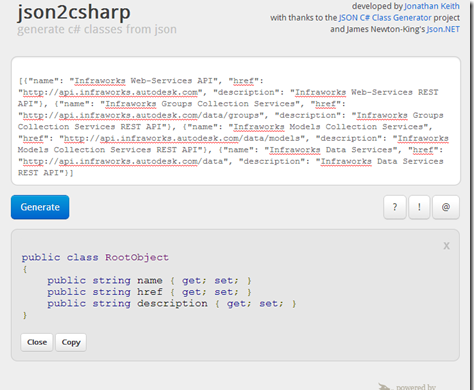This screenshot has height=390, width=474.
Task: Click the 'public string description' line
Action: 172,304
